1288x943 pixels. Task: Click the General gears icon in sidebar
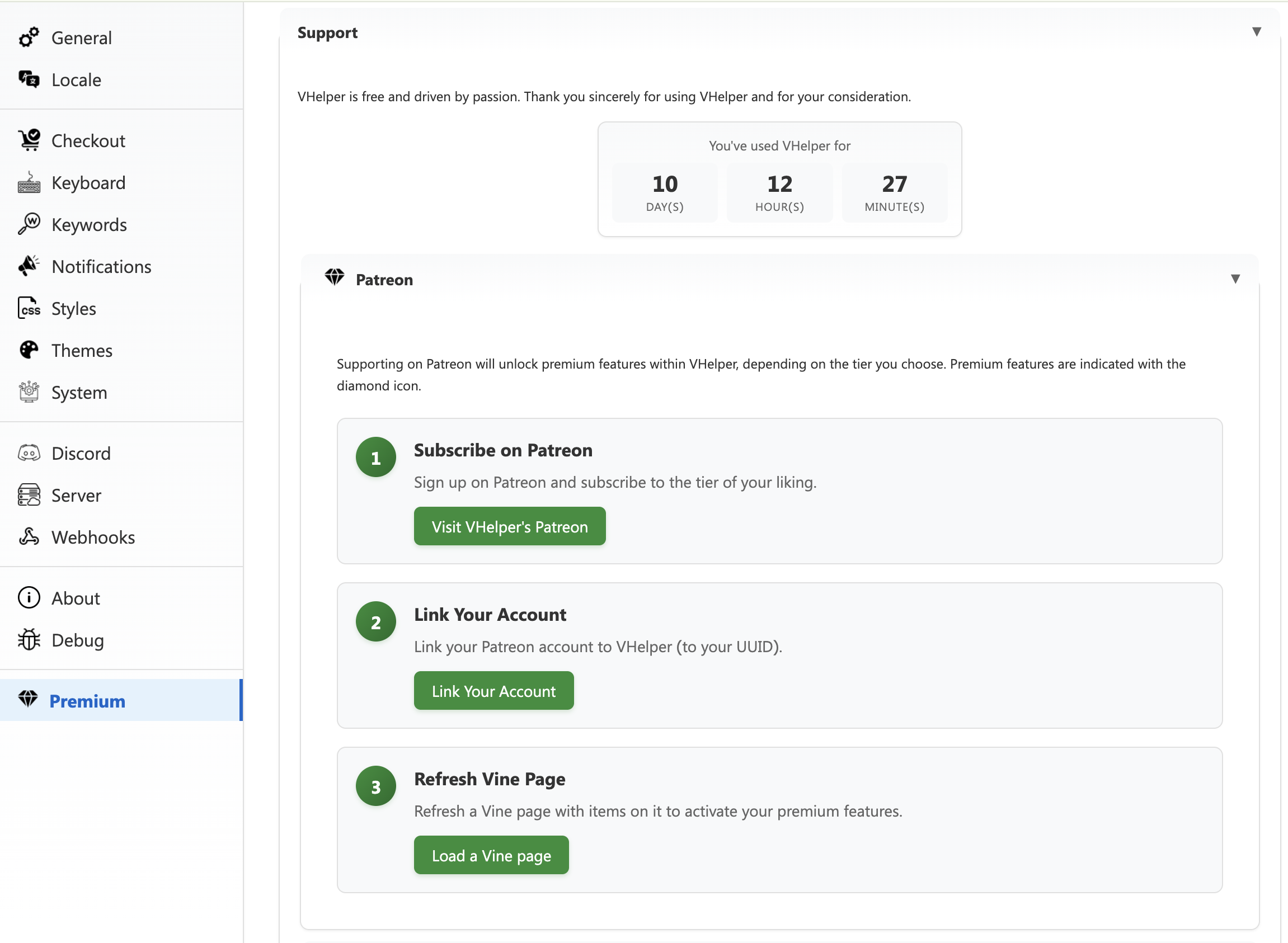[29, 37]
